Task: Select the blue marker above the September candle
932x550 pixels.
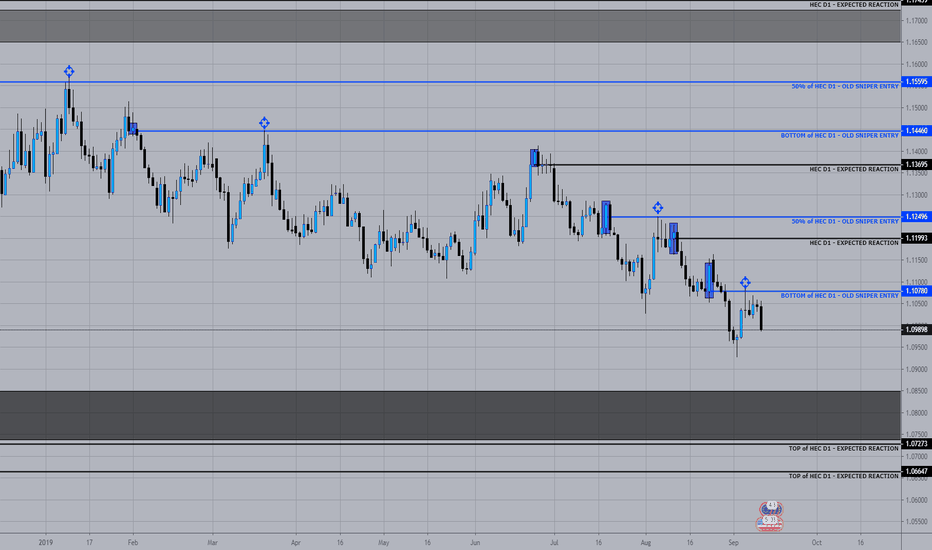Action: click(745, 282)
